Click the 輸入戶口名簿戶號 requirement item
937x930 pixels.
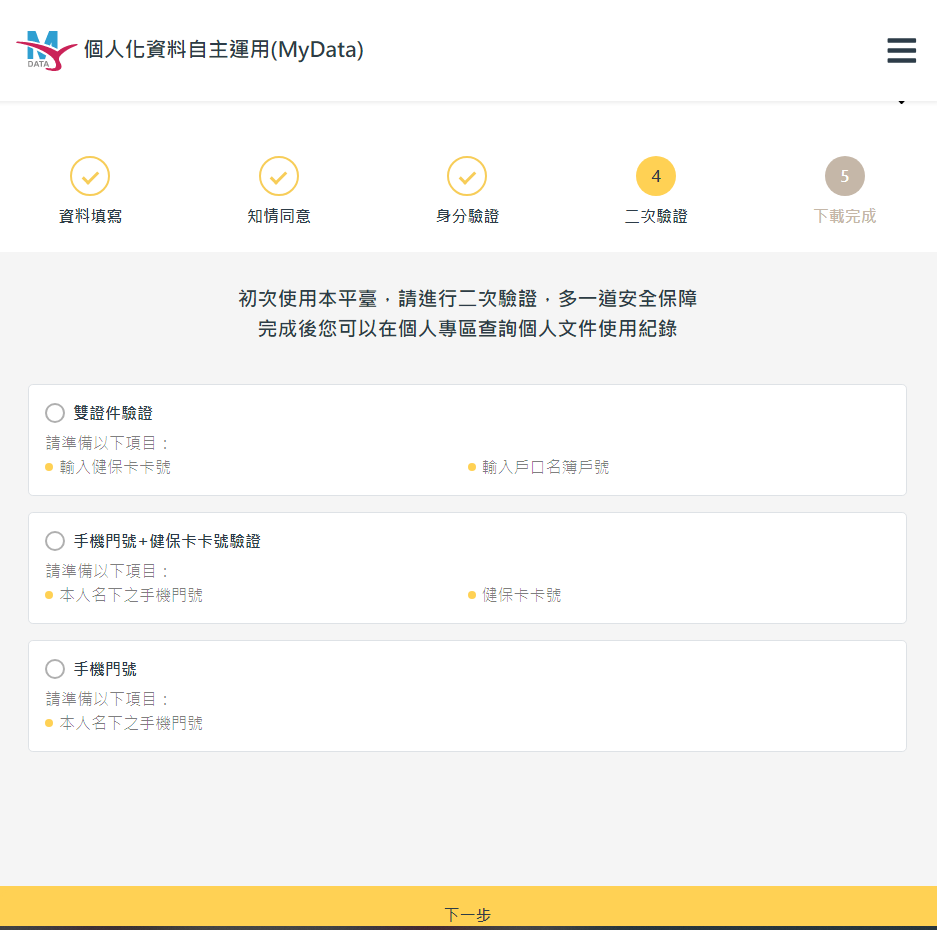pos(545,467)
